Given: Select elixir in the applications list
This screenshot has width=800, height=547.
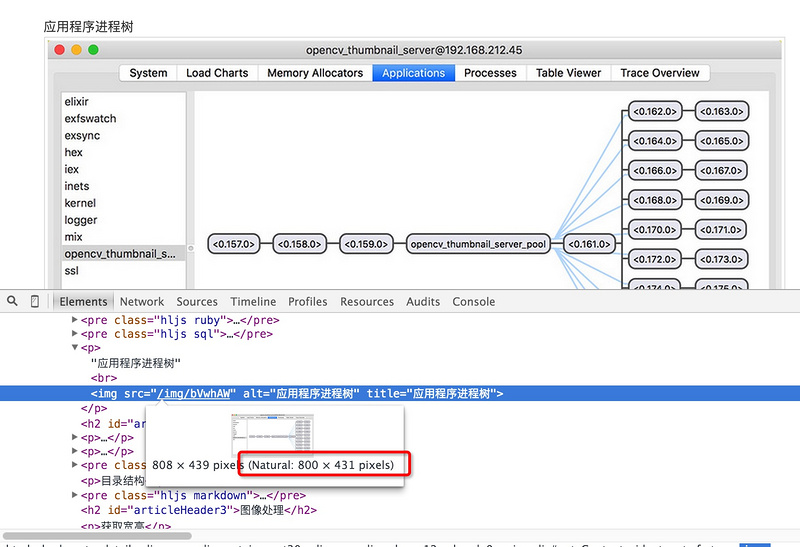Looking at the screenshot, I should [77, 102].
